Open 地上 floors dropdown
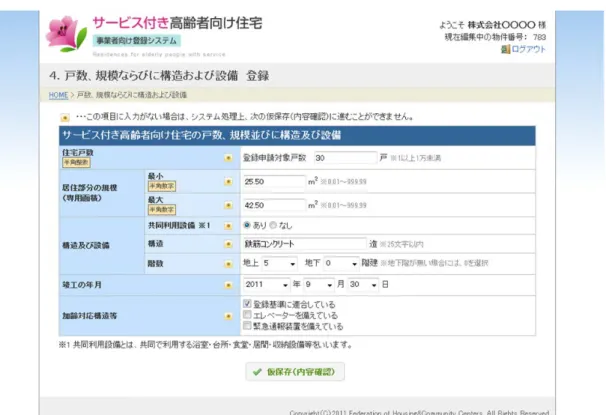 (x=279, y=264)
